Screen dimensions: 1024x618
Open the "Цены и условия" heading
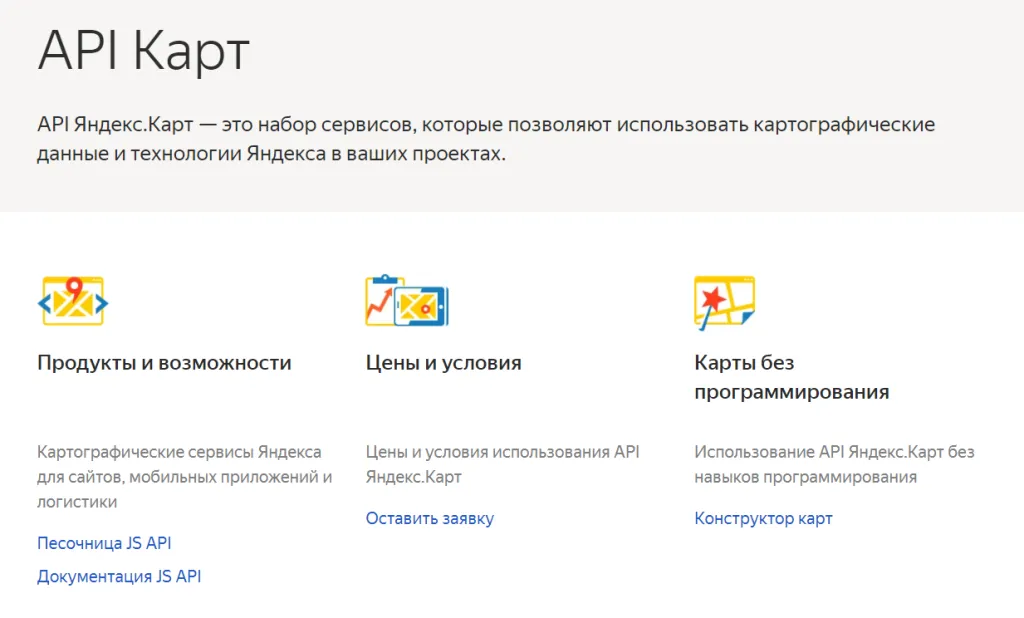[x=443, y=363]
